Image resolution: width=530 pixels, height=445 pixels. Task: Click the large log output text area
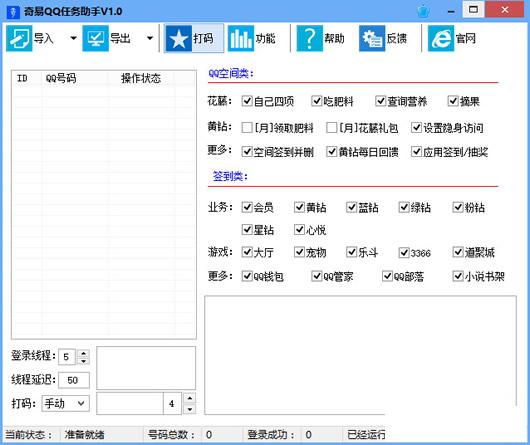tap(360, 355)
